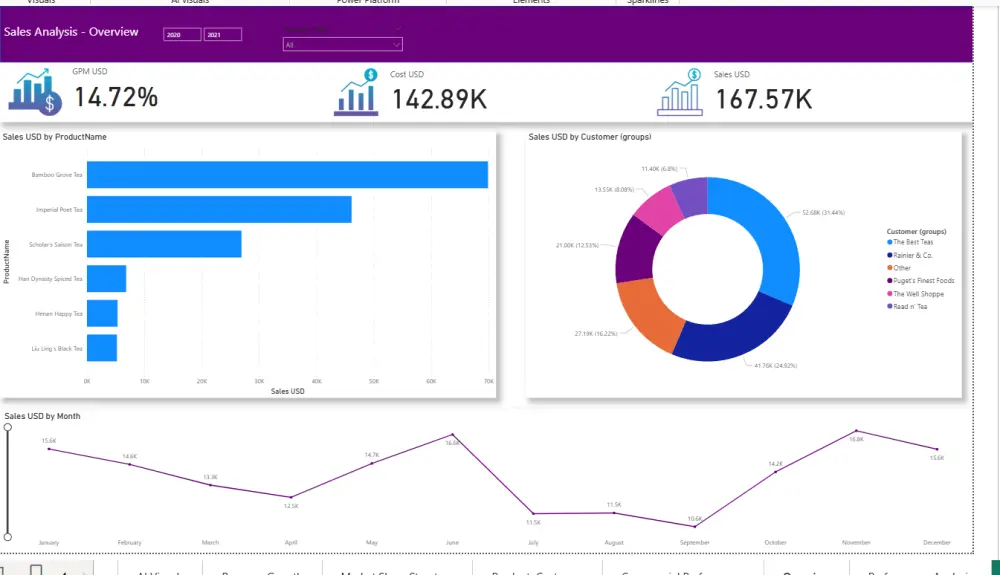Select the 2021 year slicer button
Viewport: 1000px width, 575px height.
pyautogui.click(x=223, y=34)
